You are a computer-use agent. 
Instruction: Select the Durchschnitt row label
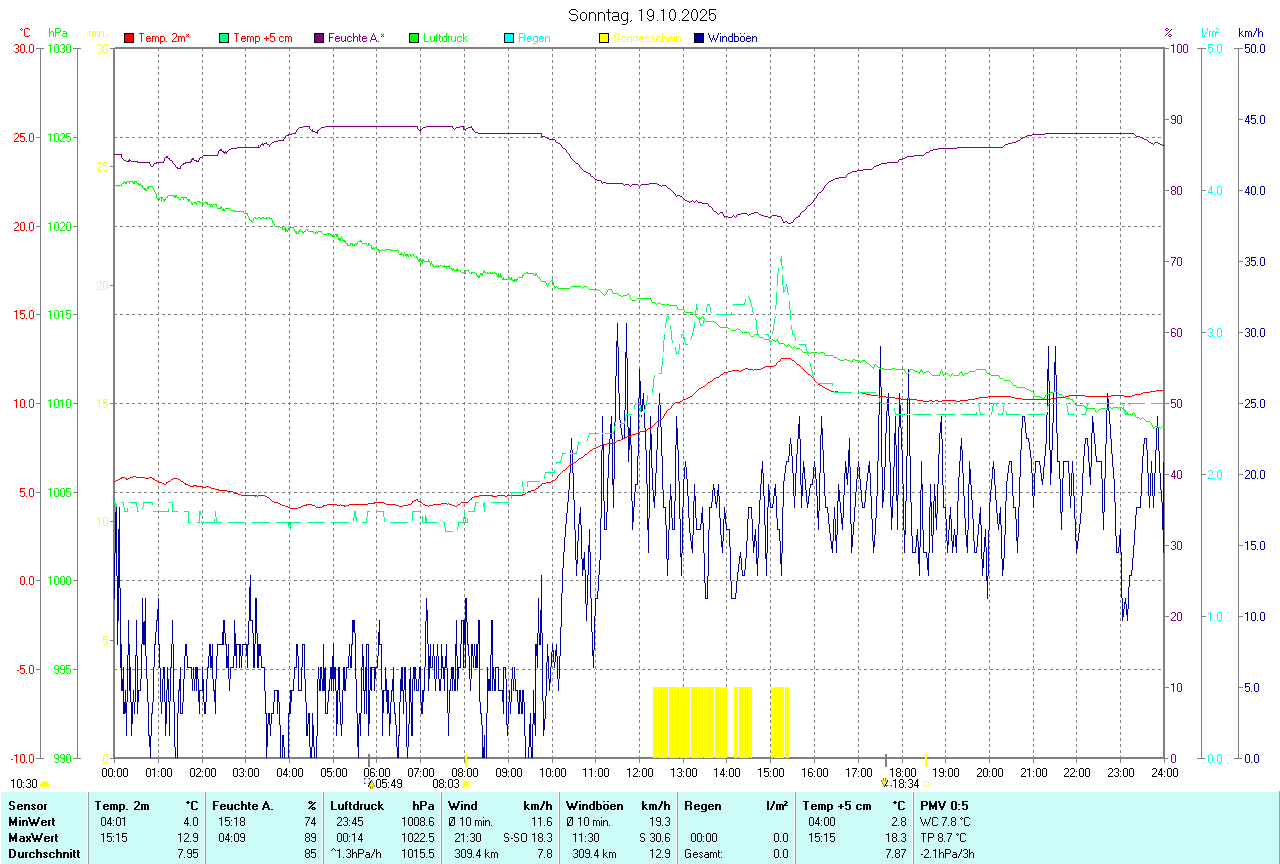[x=42, y=854]
